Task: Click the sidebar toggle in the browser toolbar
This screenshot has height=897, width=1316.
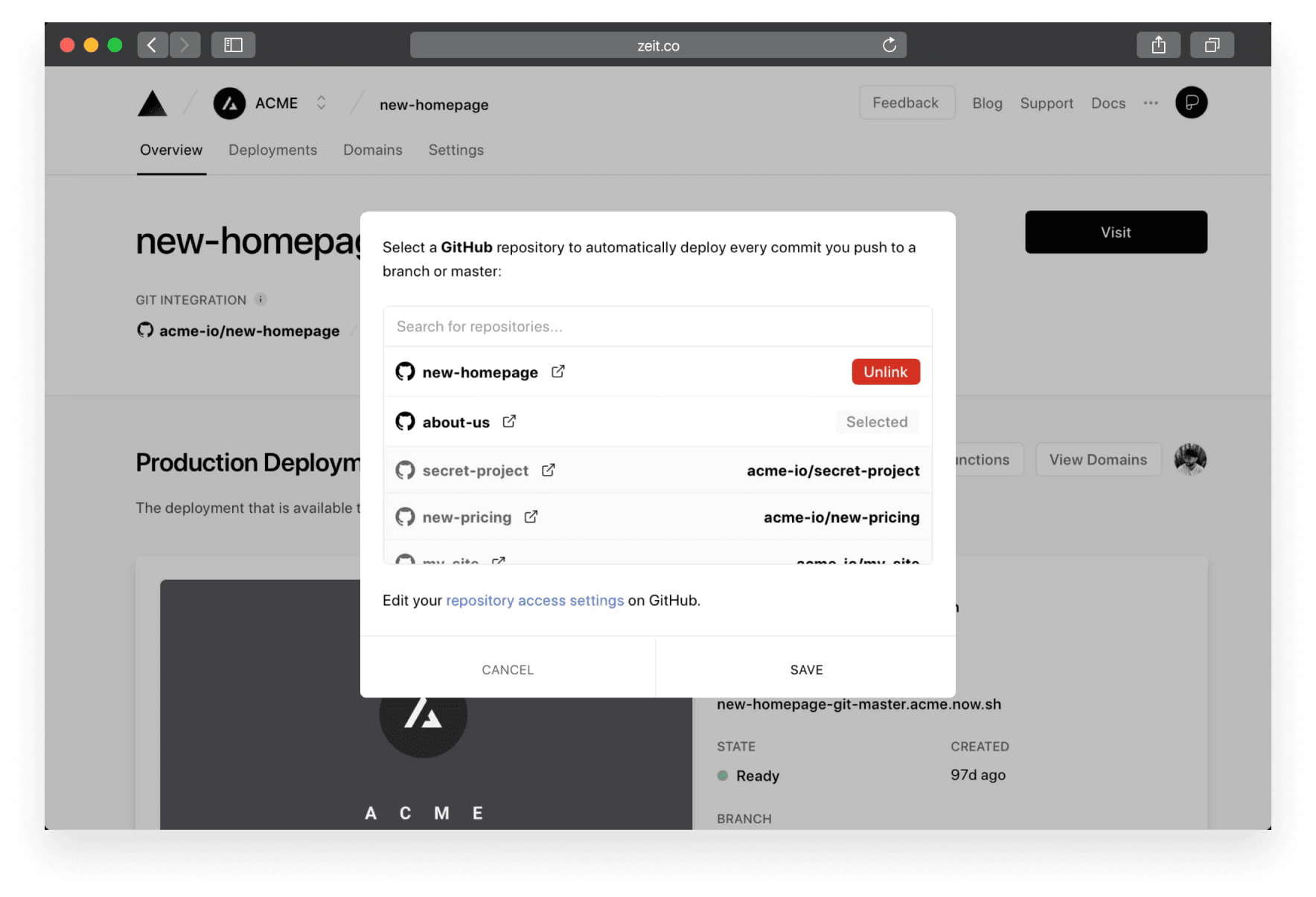Action: tap(233, 45)
